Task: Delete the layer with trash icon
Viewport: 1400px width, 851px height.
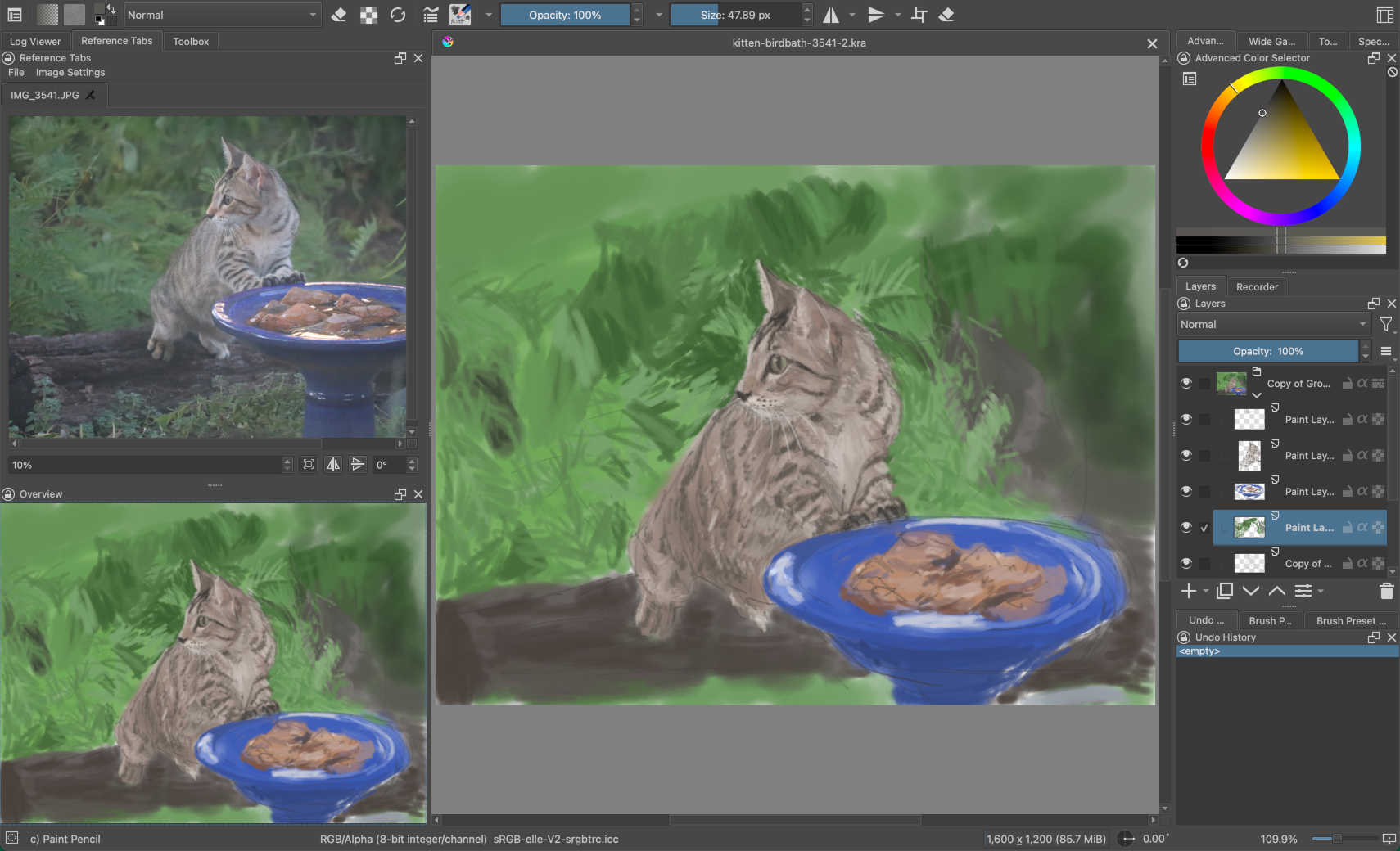Action: coord(1385,591)
